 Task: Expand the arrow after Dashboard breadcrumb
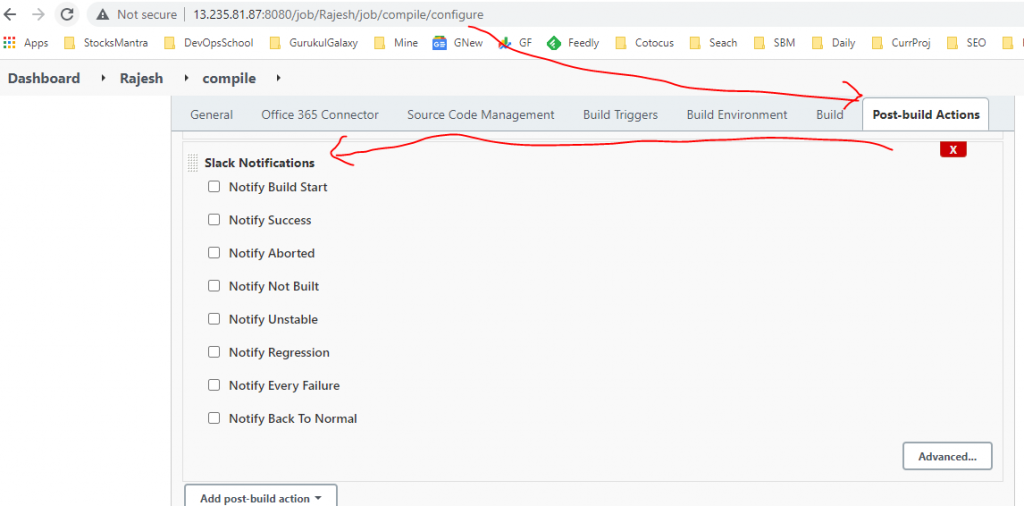pos(101,78)
